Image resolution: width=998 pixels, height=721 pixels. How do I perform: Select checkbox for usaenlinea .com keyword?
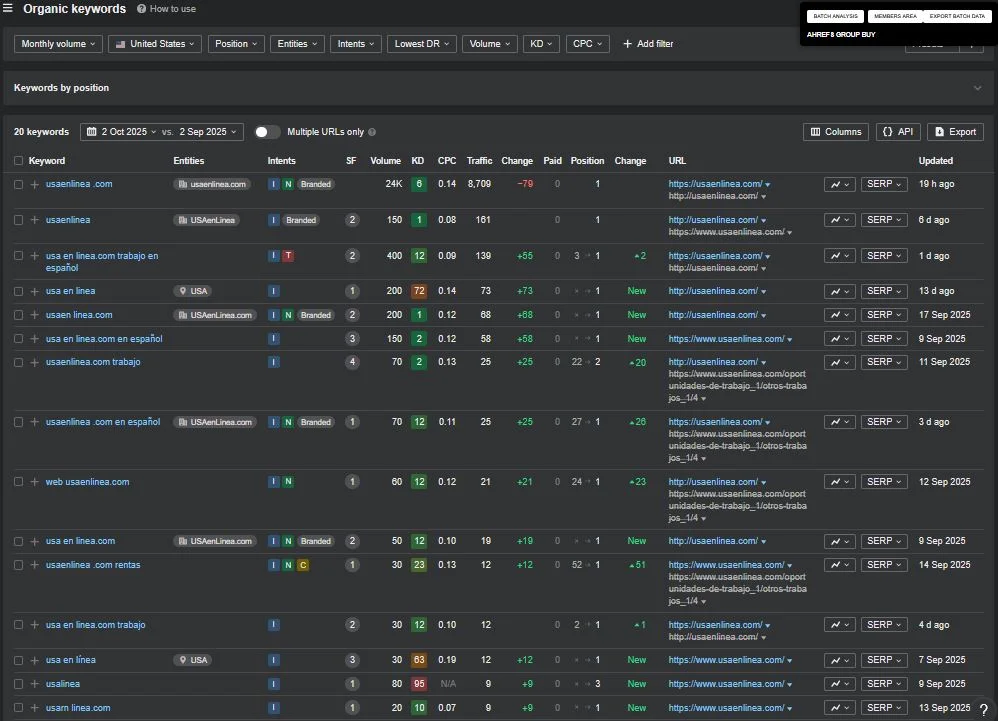18,184
